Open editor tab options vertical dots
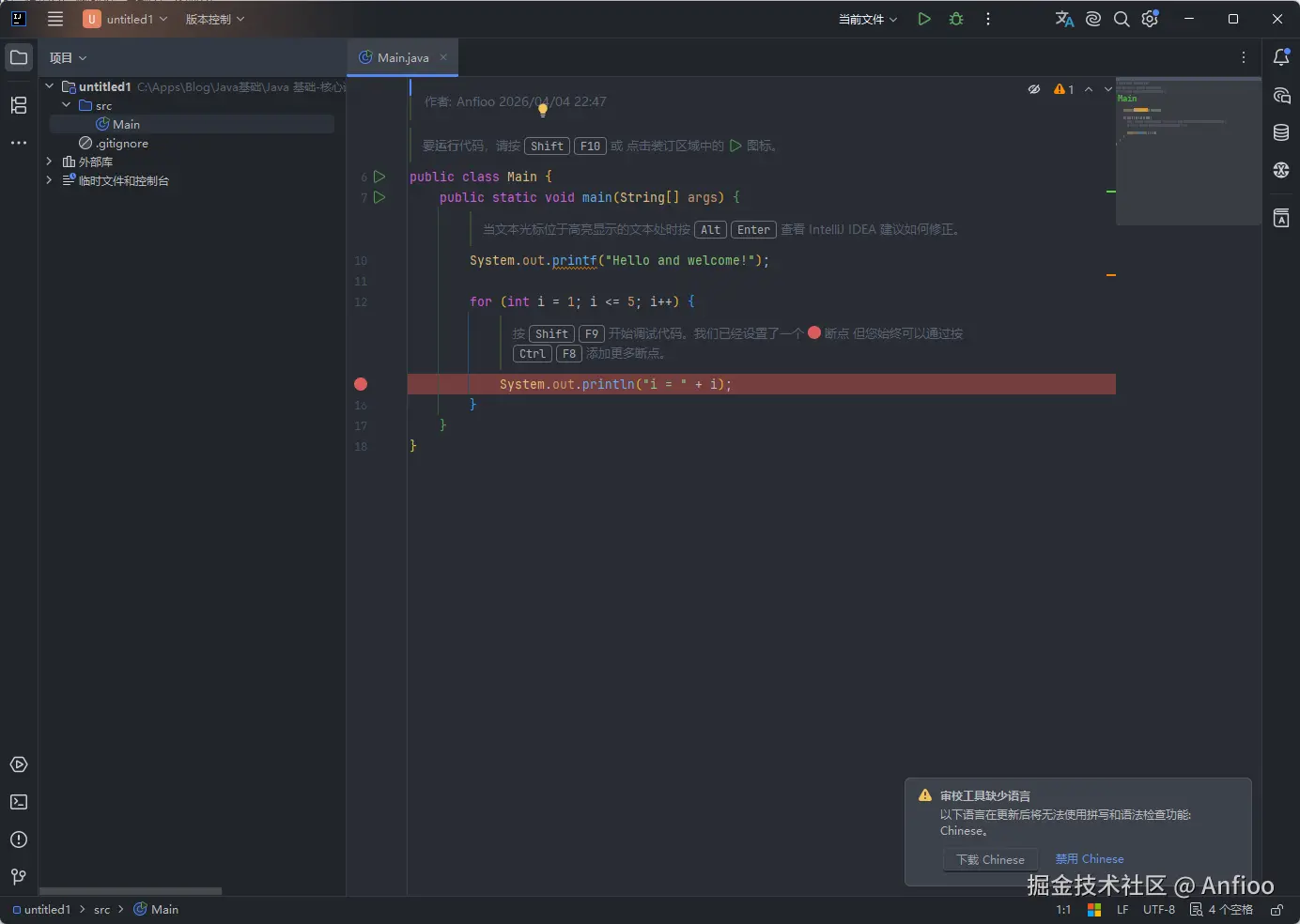1300x924 pixels. tap(1244, 57)
